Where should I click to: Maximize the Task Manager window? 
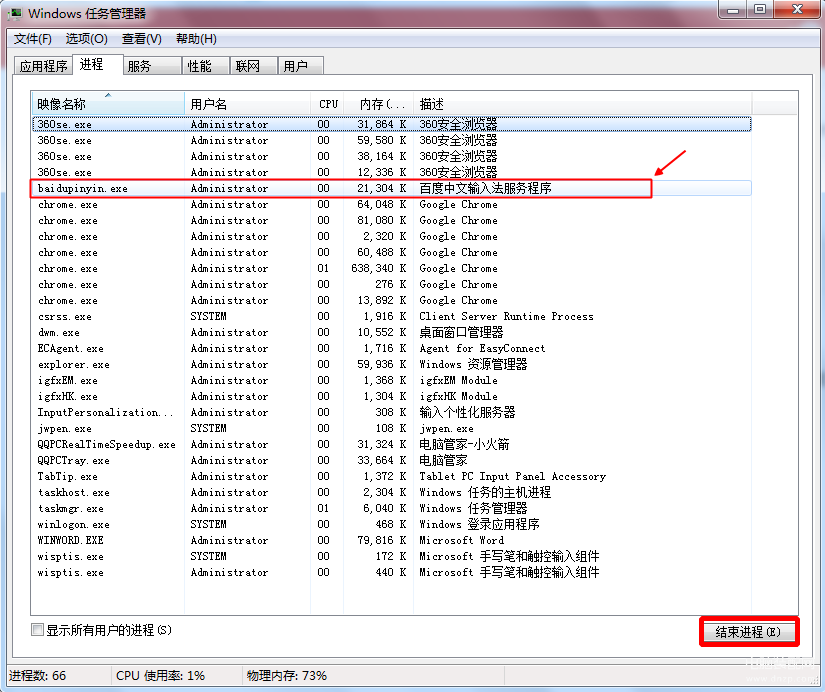tap(760, 9)
